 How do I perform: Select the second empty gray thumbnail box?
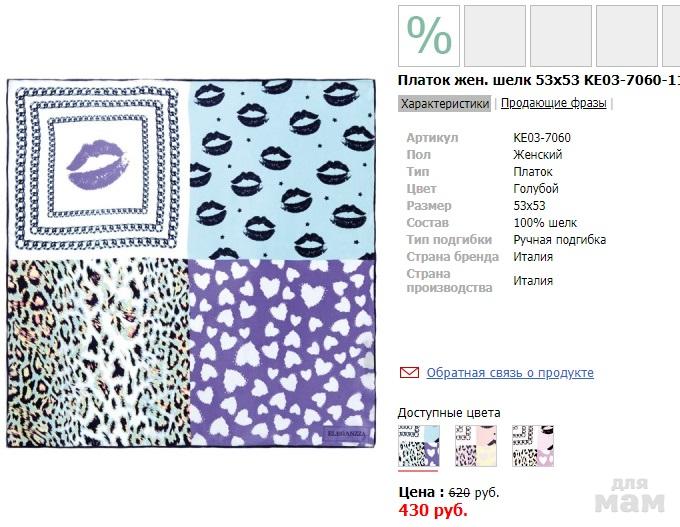pos(561,36)
